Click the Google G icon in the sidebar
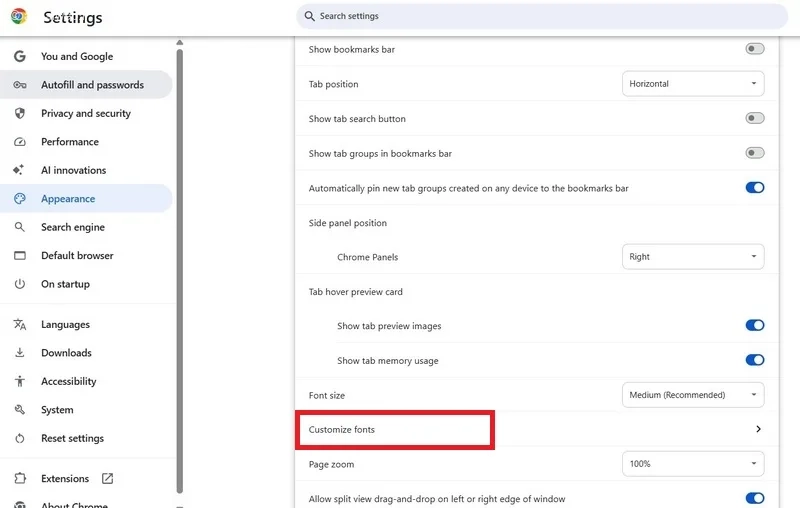 click(20, 56)
